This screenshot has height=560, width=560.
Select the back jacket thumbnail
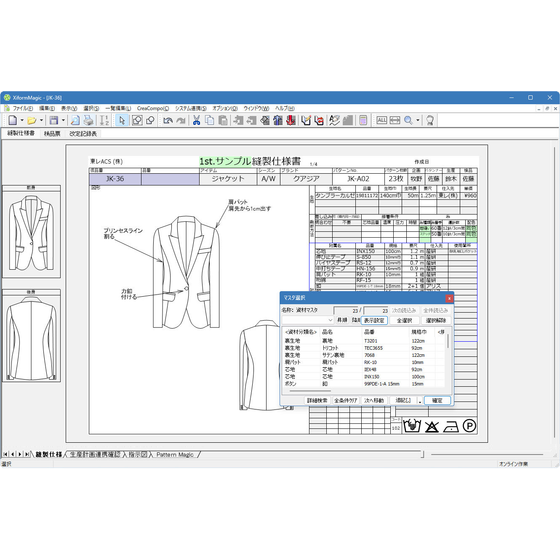(31, 338)
